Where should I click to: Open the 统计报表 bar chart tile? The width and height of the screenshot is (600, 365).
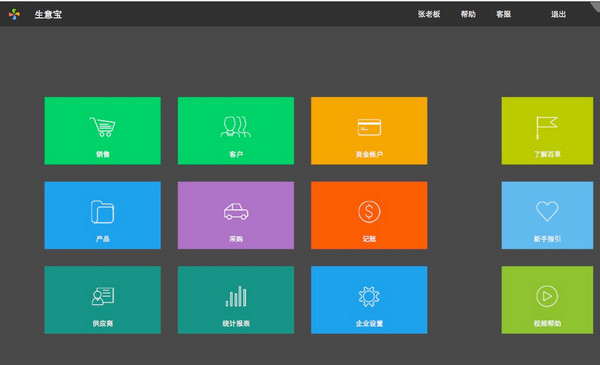coord(236,300)
